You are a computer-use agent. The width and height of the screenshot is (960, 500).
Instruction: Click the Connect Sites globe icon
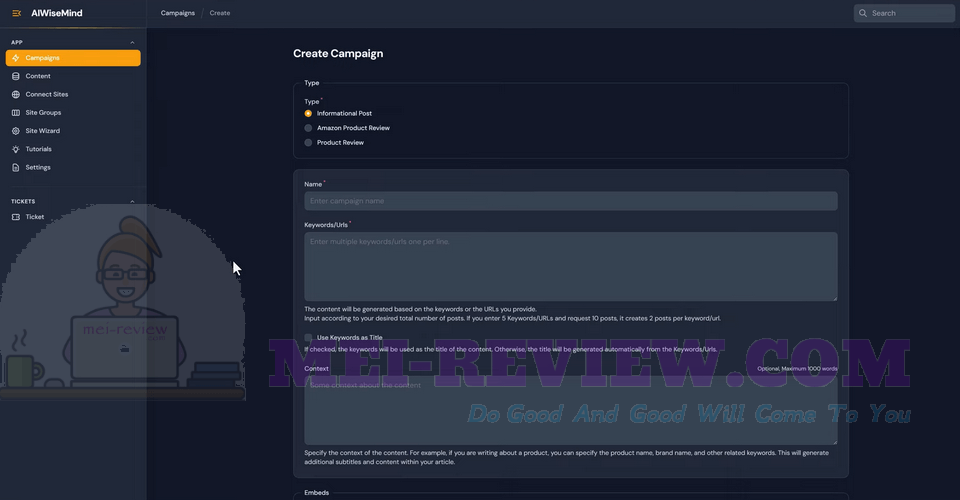16,95
